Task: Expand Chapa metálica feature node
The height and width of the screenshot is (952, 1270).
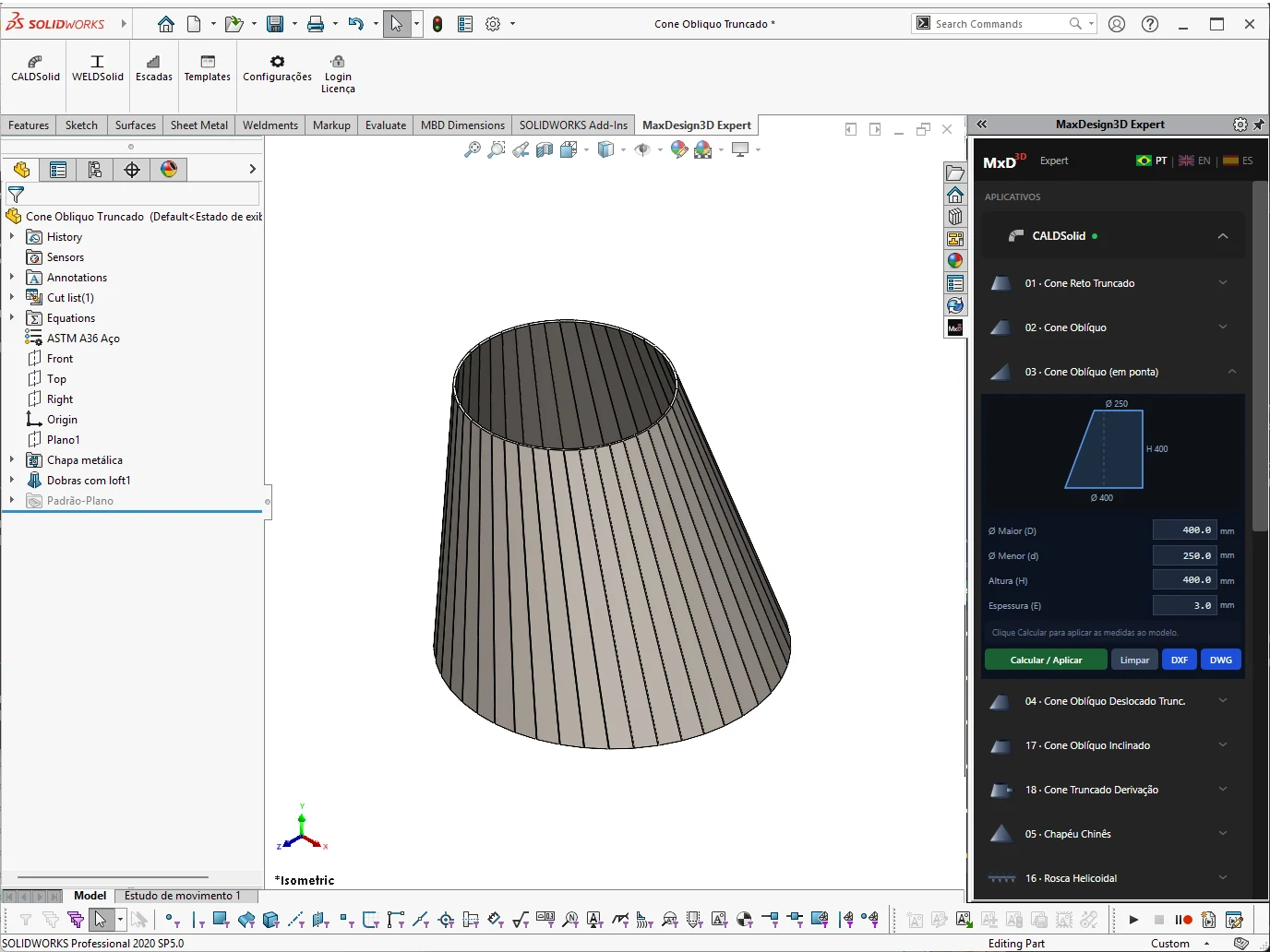Action: (12, 460)
